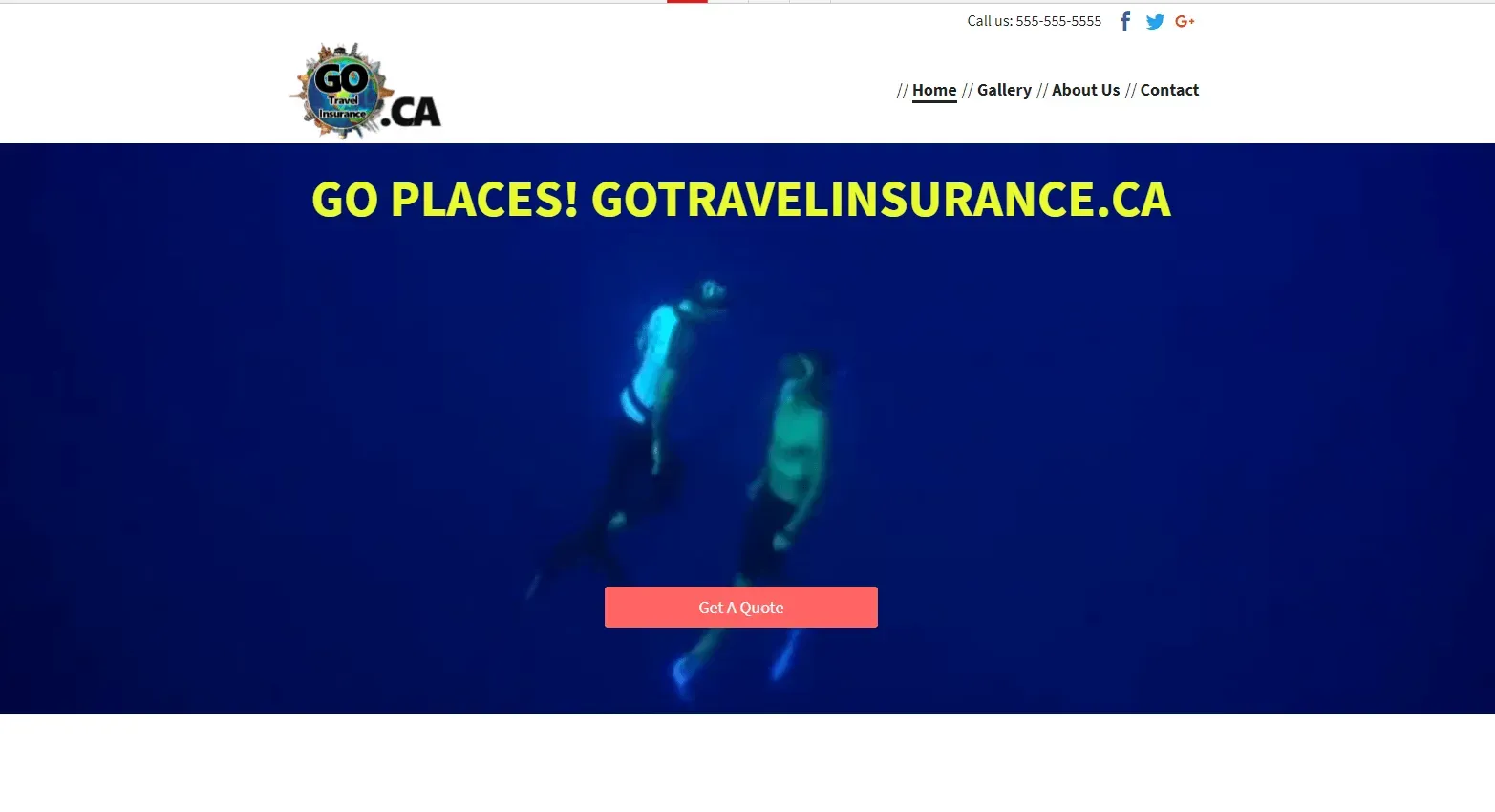Click the phone number 555-555-5555

tap(1058, 21)
